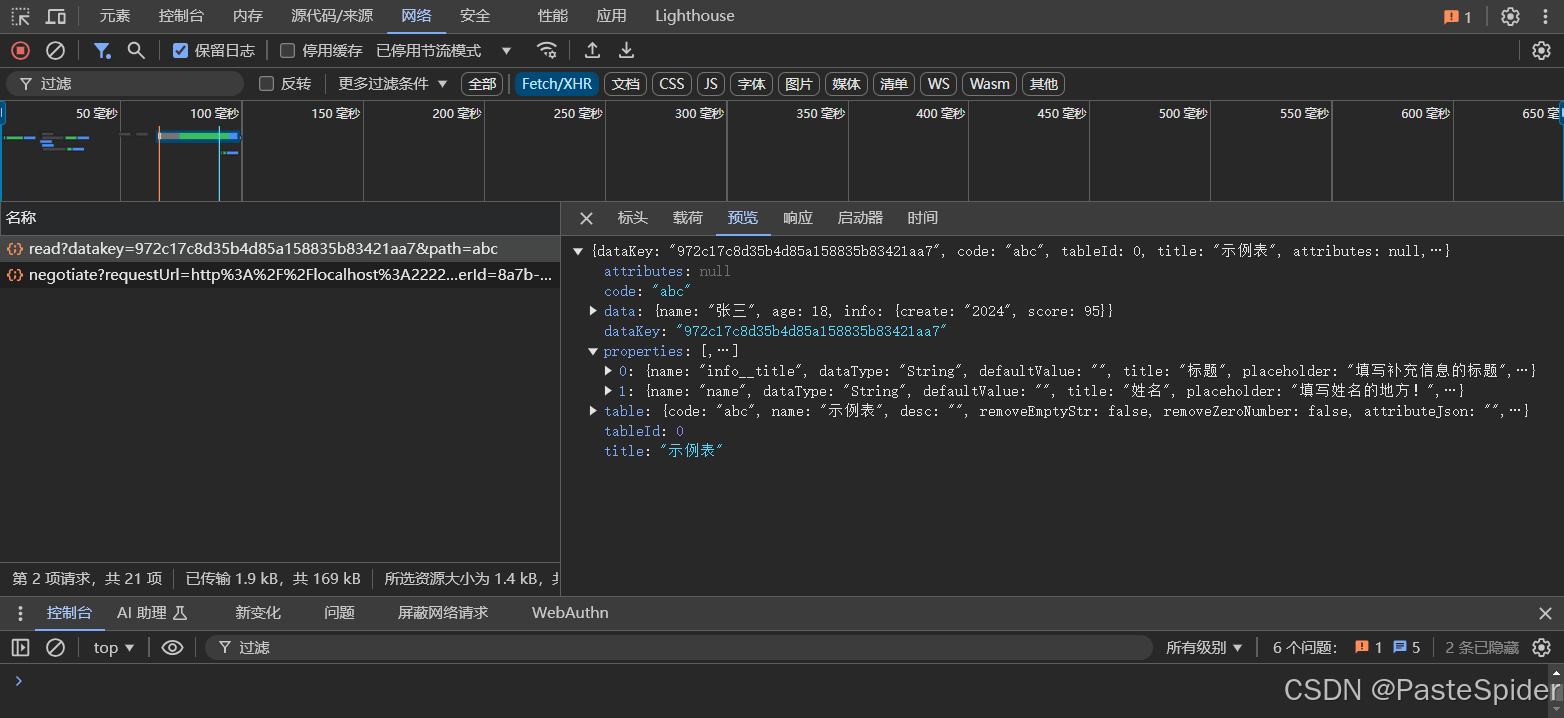Show the console sidebar

click(20, 648)
